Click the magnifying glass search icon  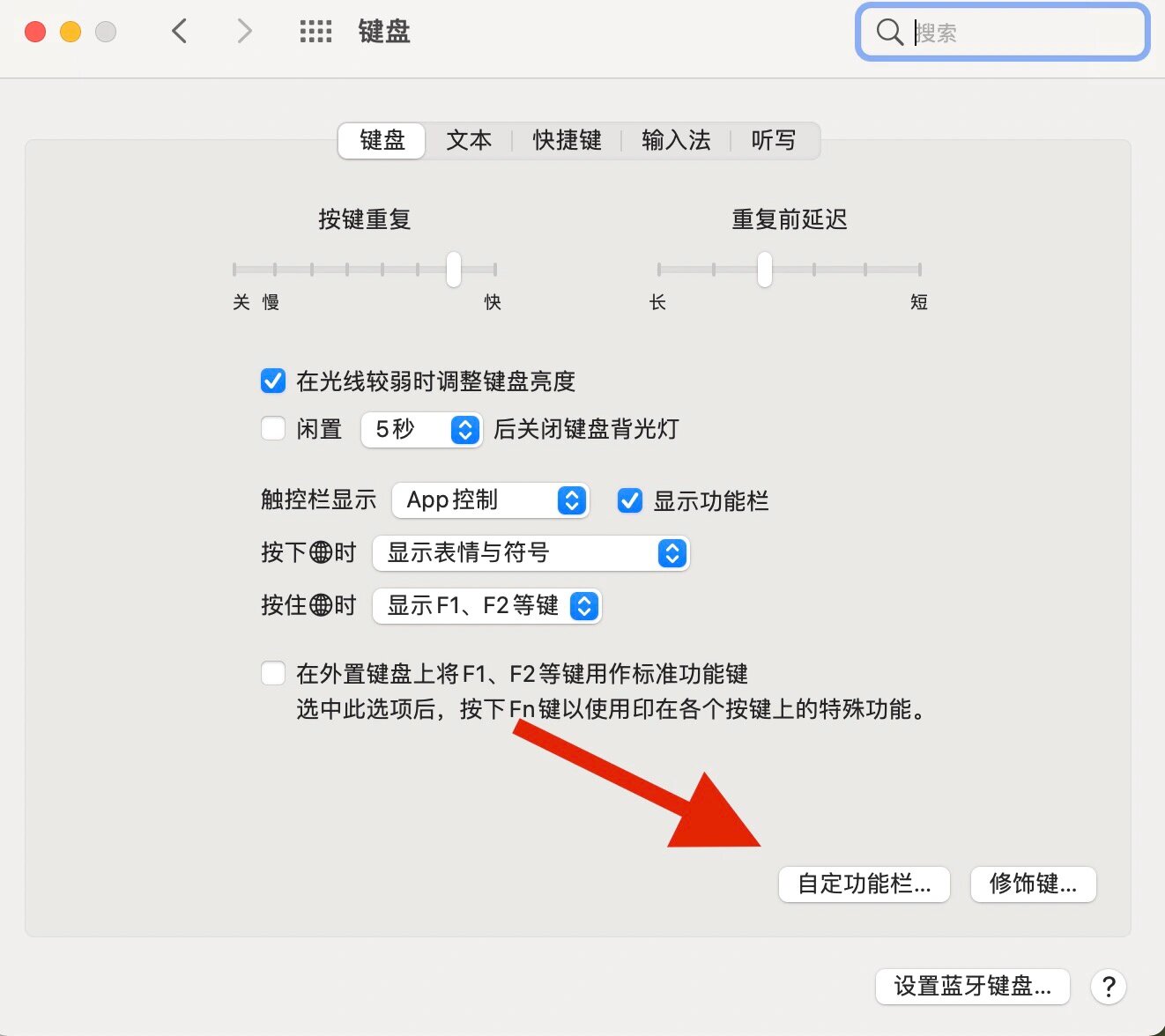pyautogui.click(x=888, y=32)
